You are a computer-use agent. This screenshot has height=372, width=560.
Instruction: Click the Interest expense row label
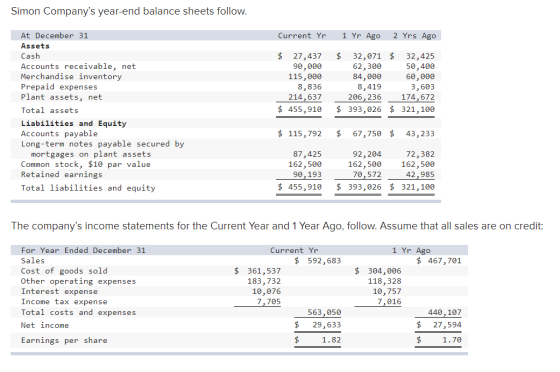(59, 291)
